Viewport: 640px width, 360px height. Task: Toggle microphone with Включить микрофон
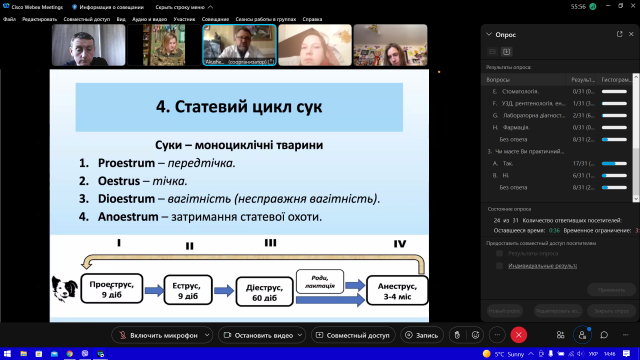coord(158,335)
